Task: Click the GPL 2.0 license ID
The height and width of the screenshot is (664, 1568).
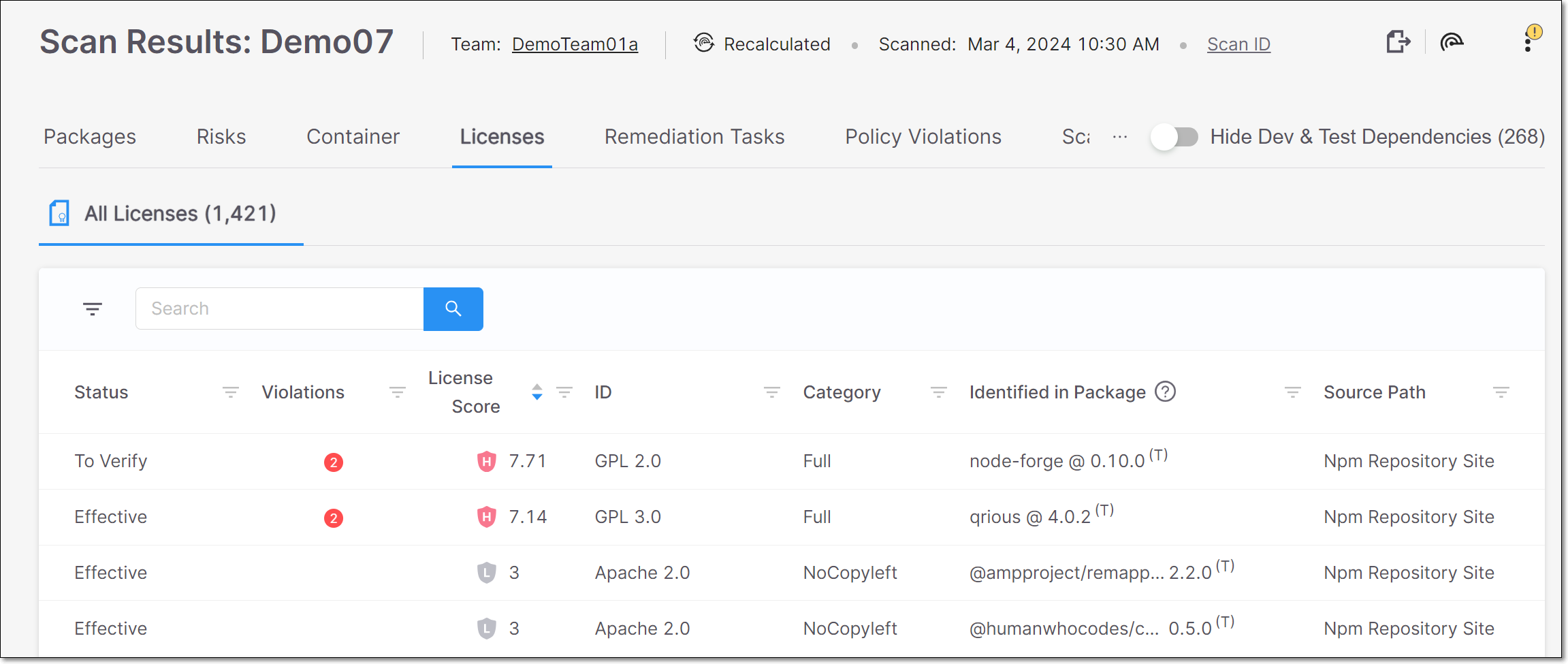Action: (628, 461)
